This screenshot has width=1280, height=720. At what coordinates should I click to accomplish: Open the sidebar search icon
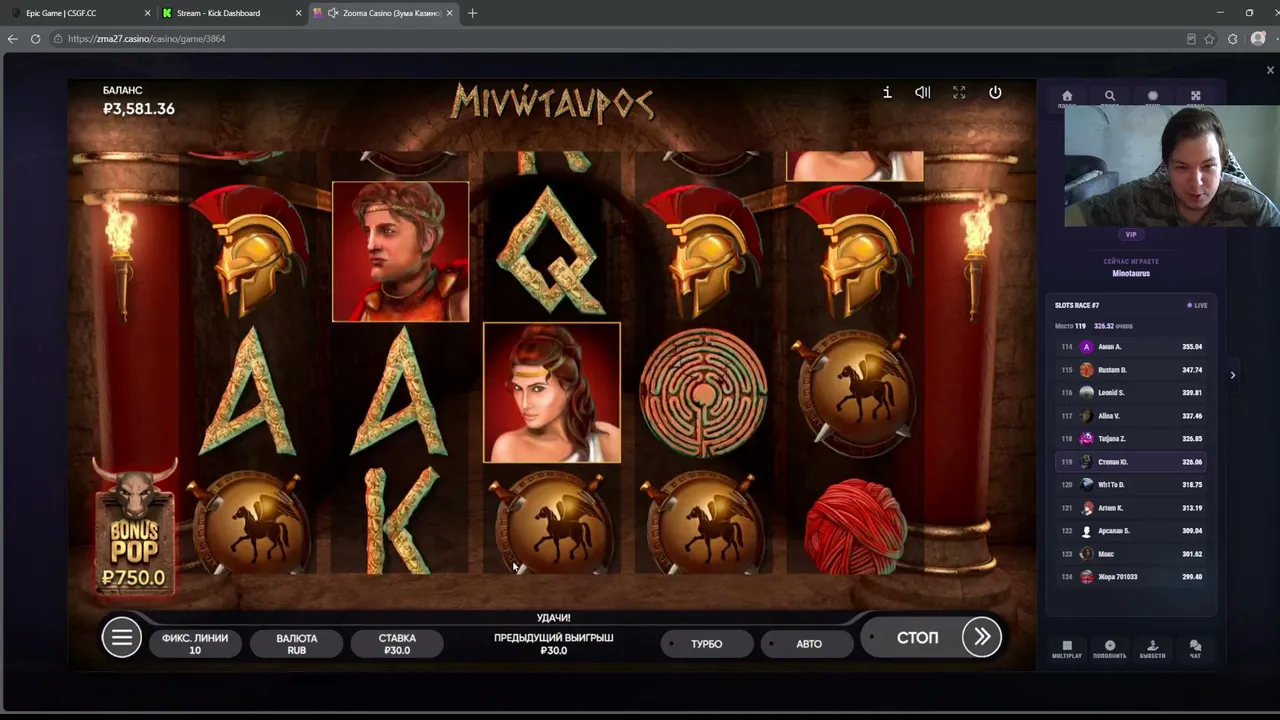pos(1110,96)
